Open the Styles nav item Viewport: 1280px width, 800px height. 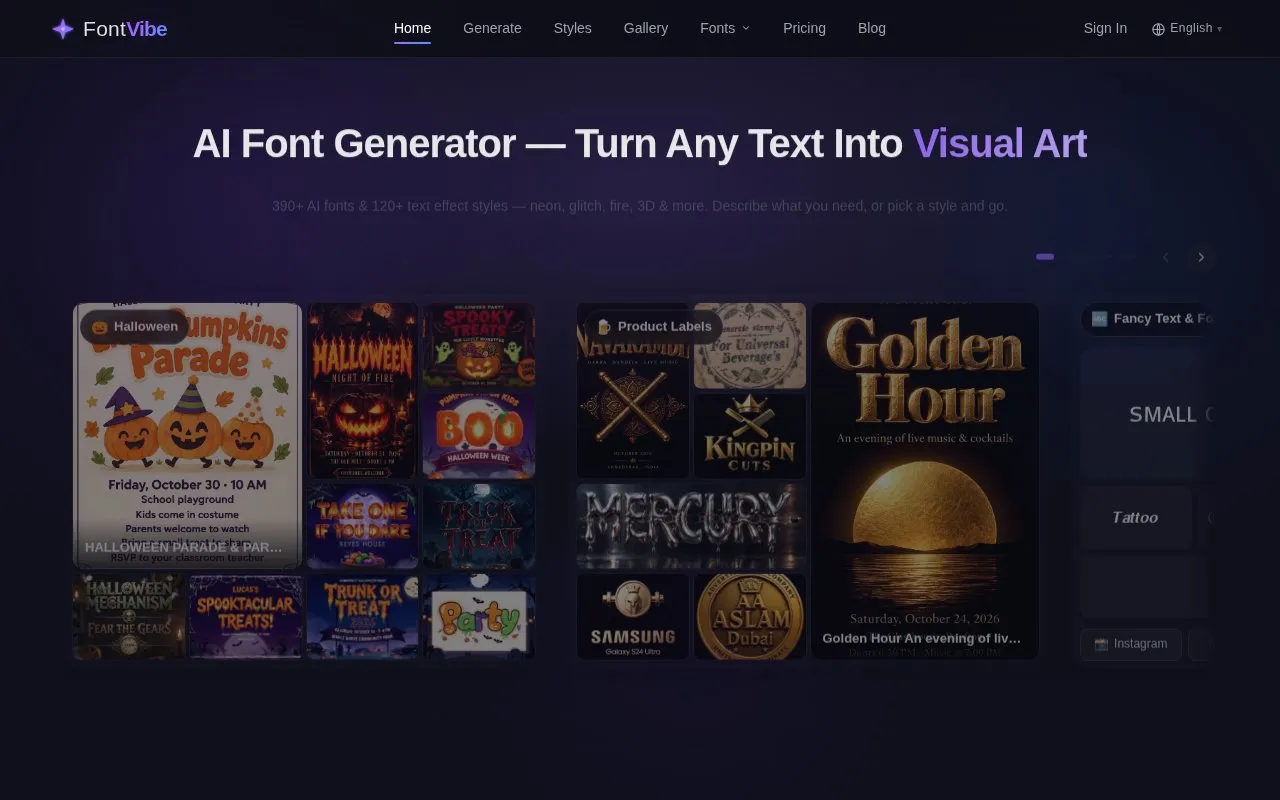[x=573, y=28]
